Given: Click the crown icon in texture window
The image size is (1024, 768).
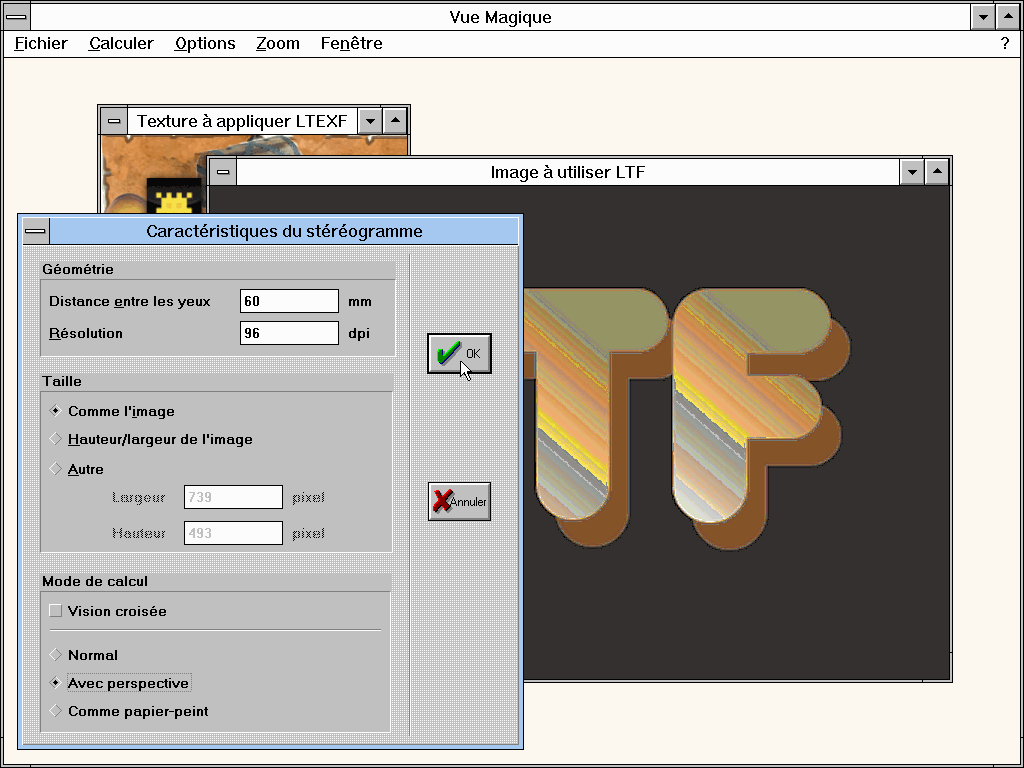Looking at the screenshot, I should [174, 197].
